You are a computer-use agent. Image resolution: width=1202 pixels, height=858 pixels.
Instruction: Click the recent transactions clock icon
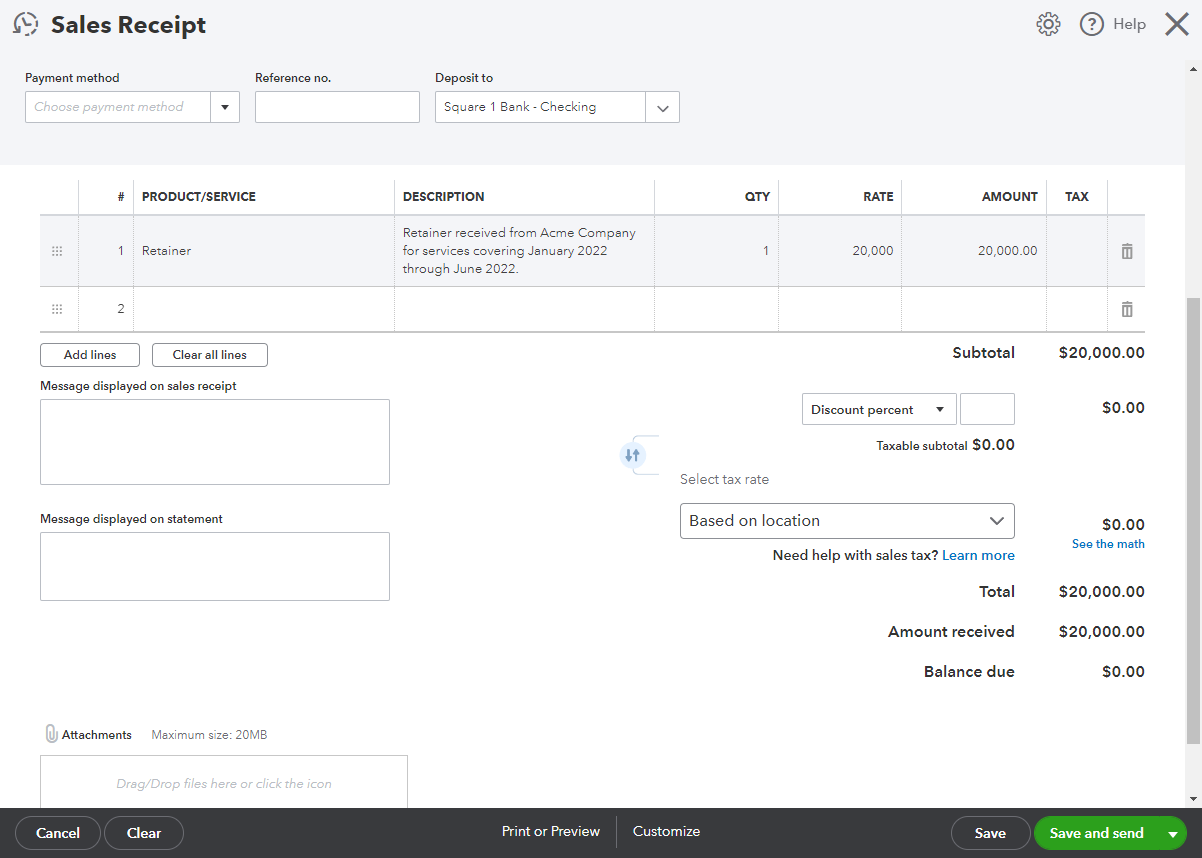(x=26, y=25)
